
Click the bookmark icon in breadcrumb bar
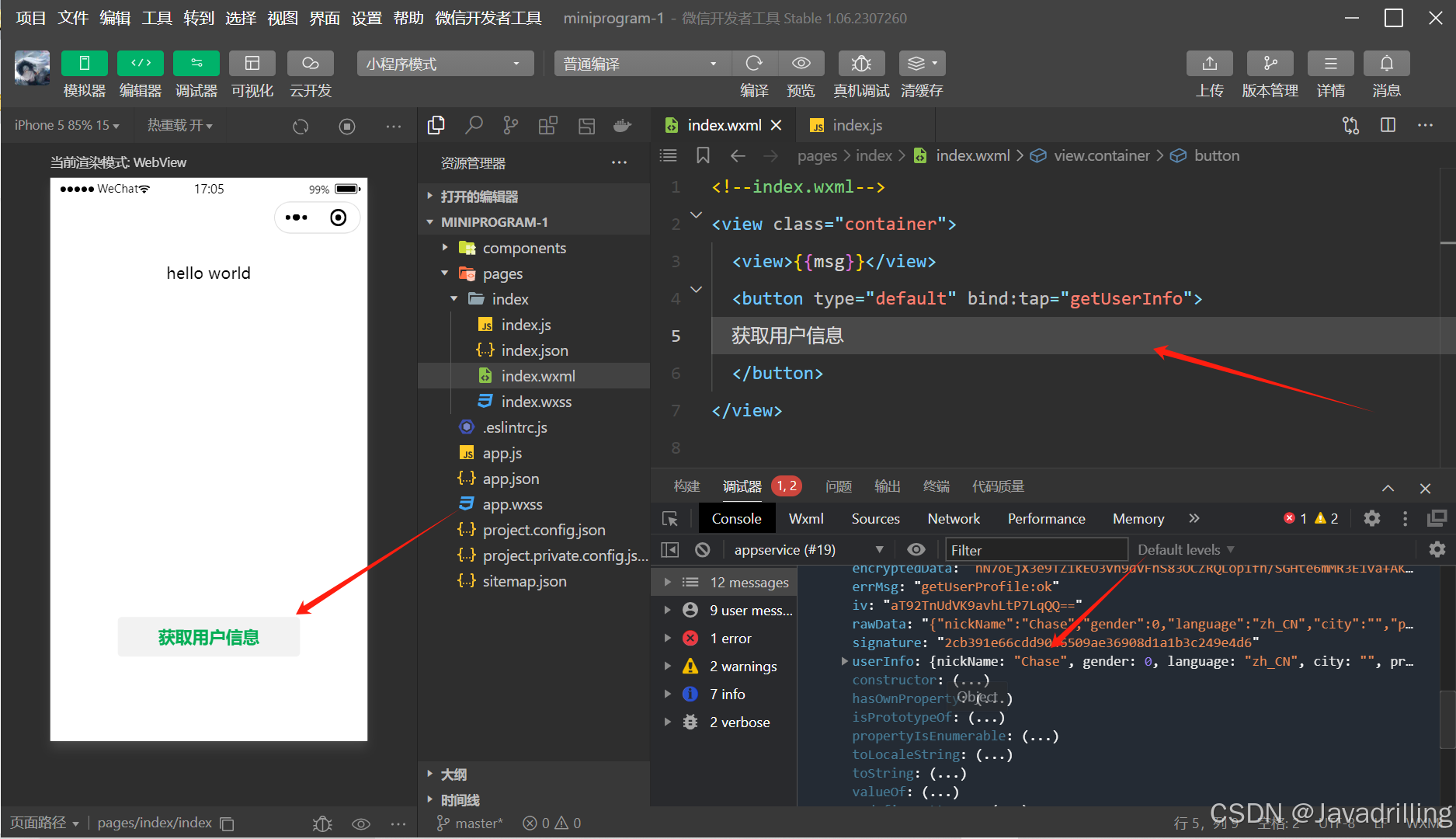pyautogui.click(x=703, y=155)
